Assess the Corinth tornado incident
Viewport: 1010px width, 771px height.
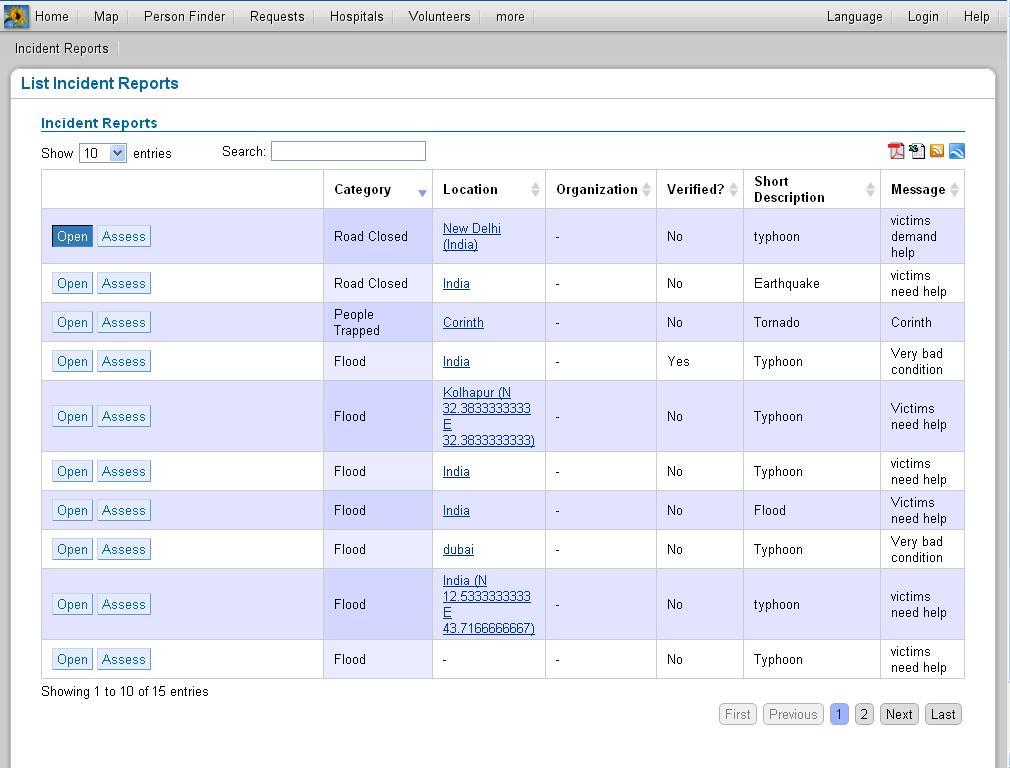pos(124,322)
